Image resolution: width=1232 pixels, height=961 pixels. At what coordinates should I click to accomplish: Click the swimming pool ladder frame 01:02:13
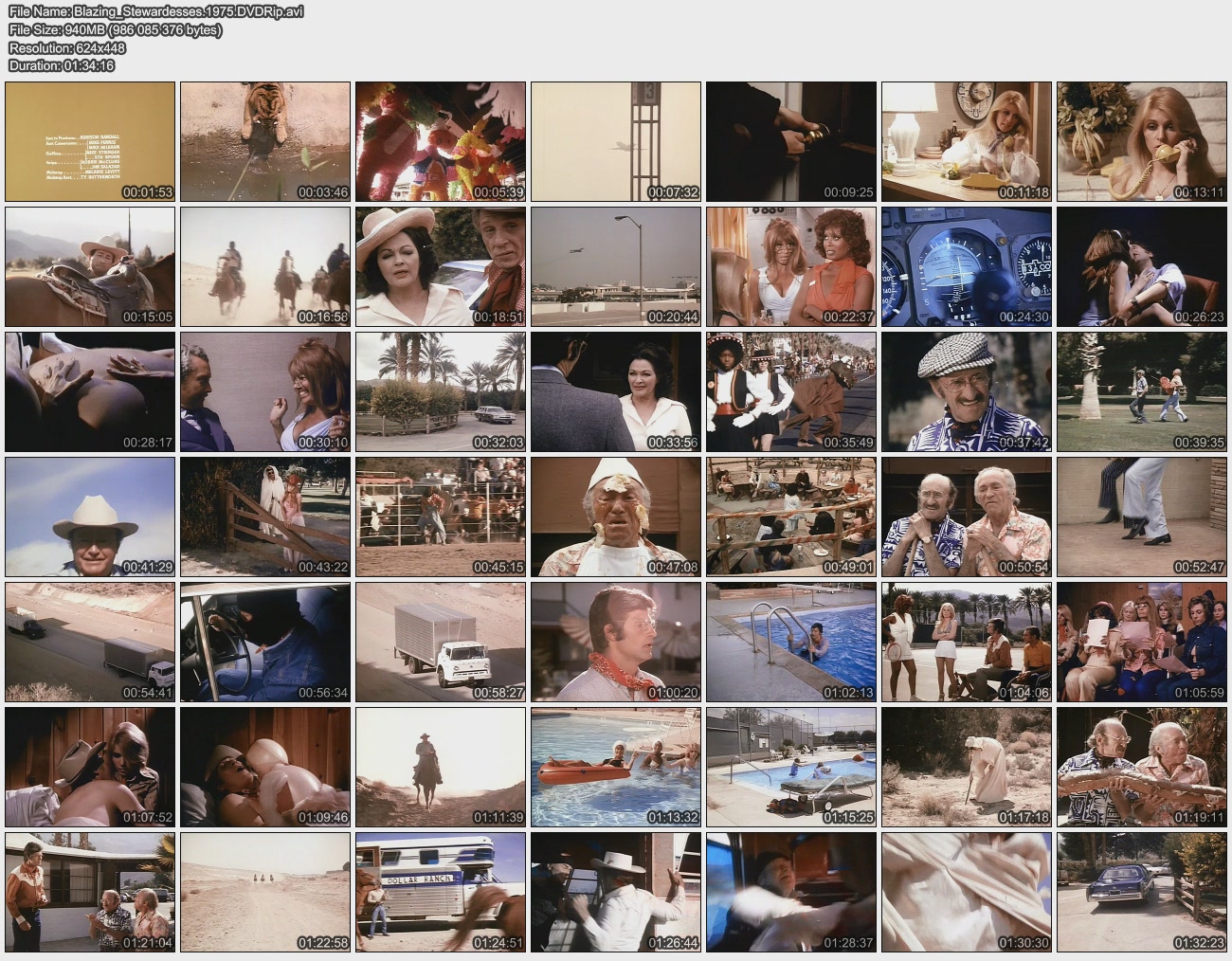pyautogui.click(x=791, y=642)
